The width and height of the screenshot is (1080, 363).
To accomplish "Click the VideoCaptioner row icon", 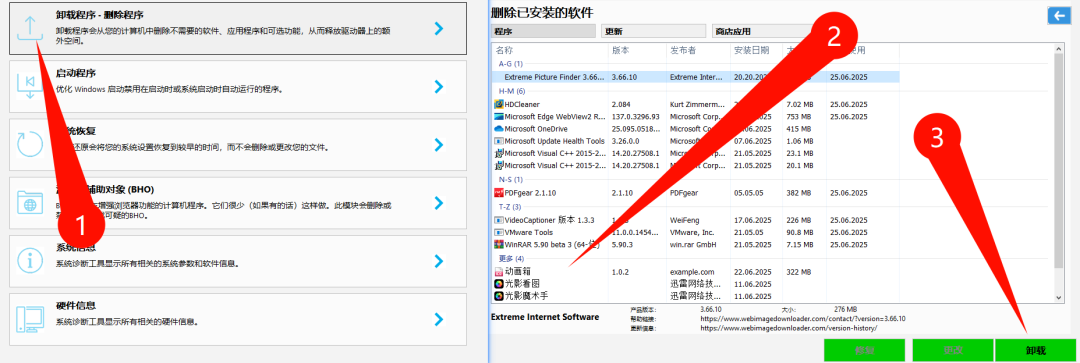I will click(499, 220).
